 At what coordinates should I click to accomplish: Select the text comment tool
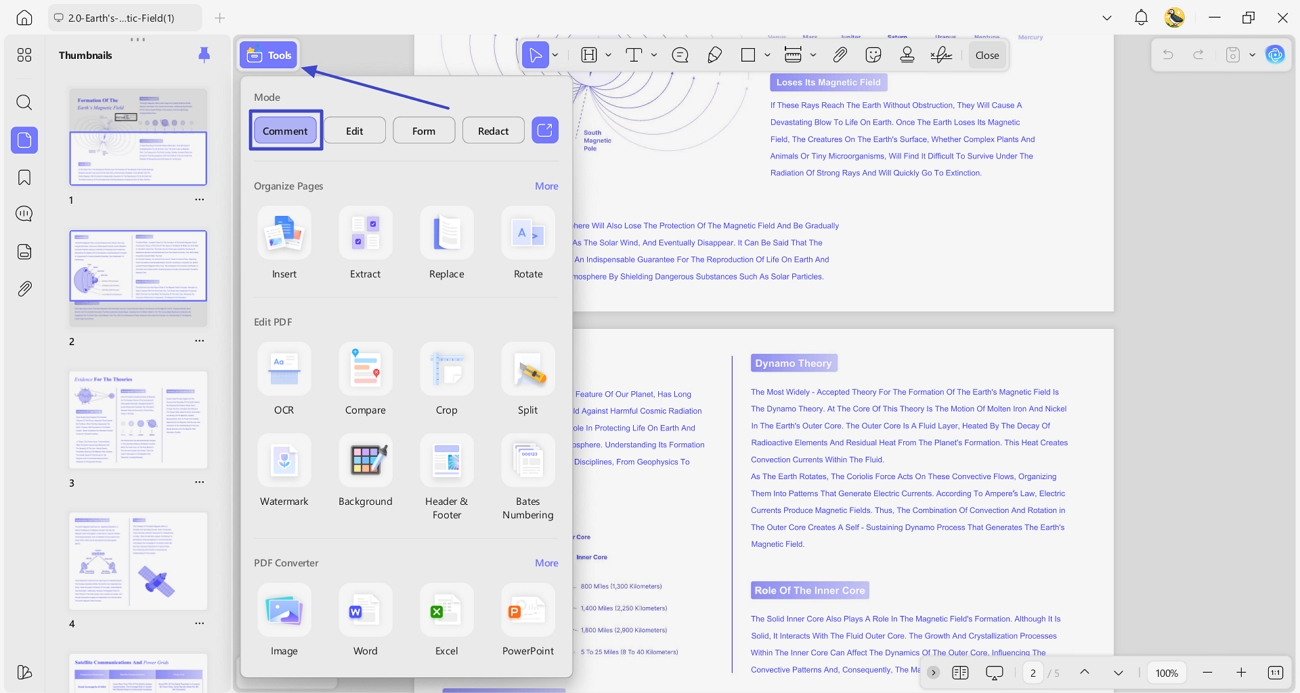click(634, 55)
